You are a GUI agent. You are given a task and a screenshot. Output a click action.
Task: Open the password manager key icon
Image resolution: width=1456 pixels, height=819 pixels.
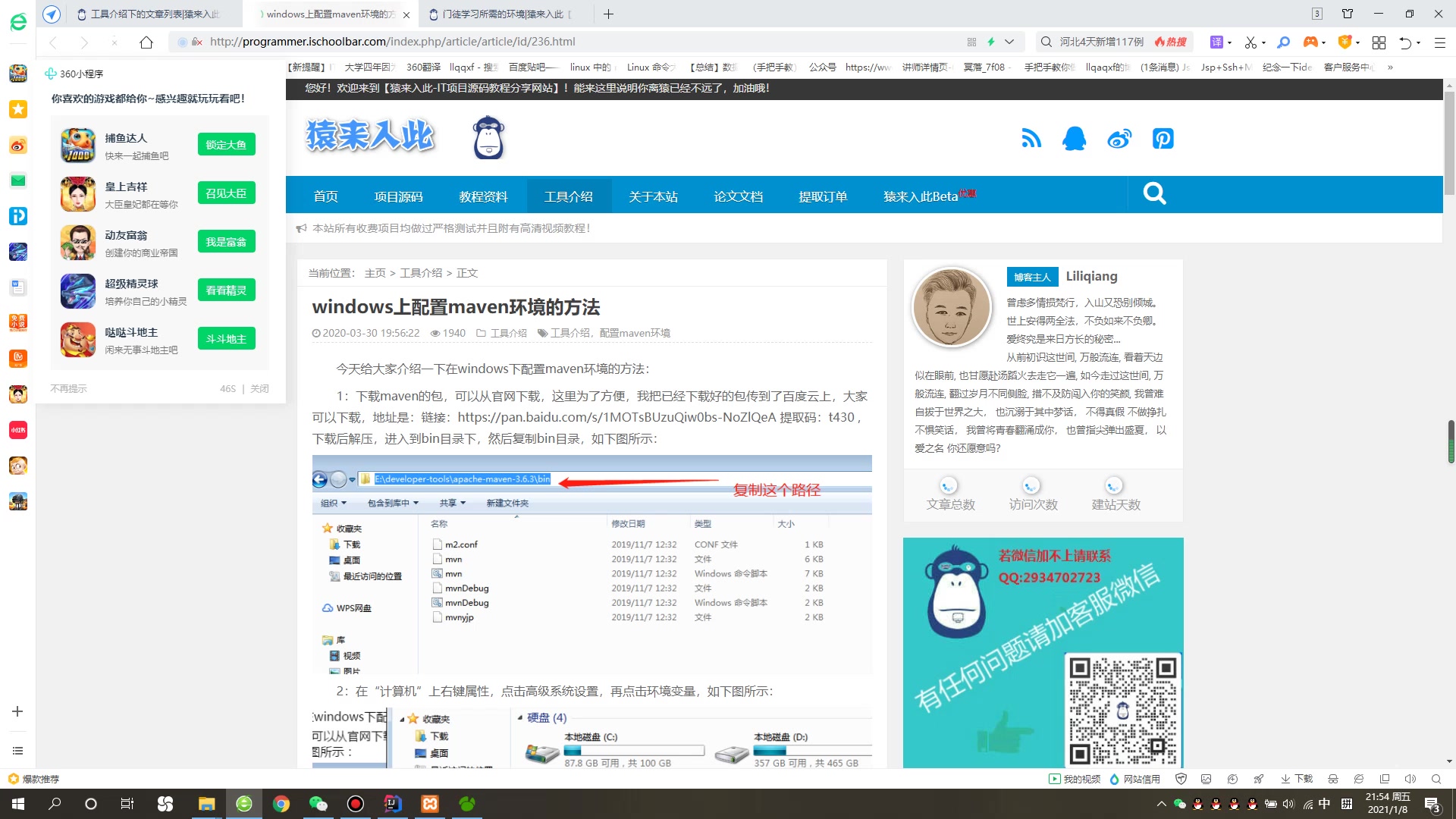point(1283,42)
